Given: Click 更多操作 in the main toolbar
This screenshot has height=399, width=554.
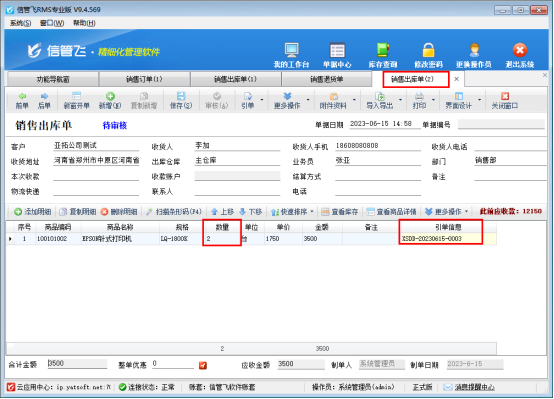Looking at the screenshot, I should (287, 101).
